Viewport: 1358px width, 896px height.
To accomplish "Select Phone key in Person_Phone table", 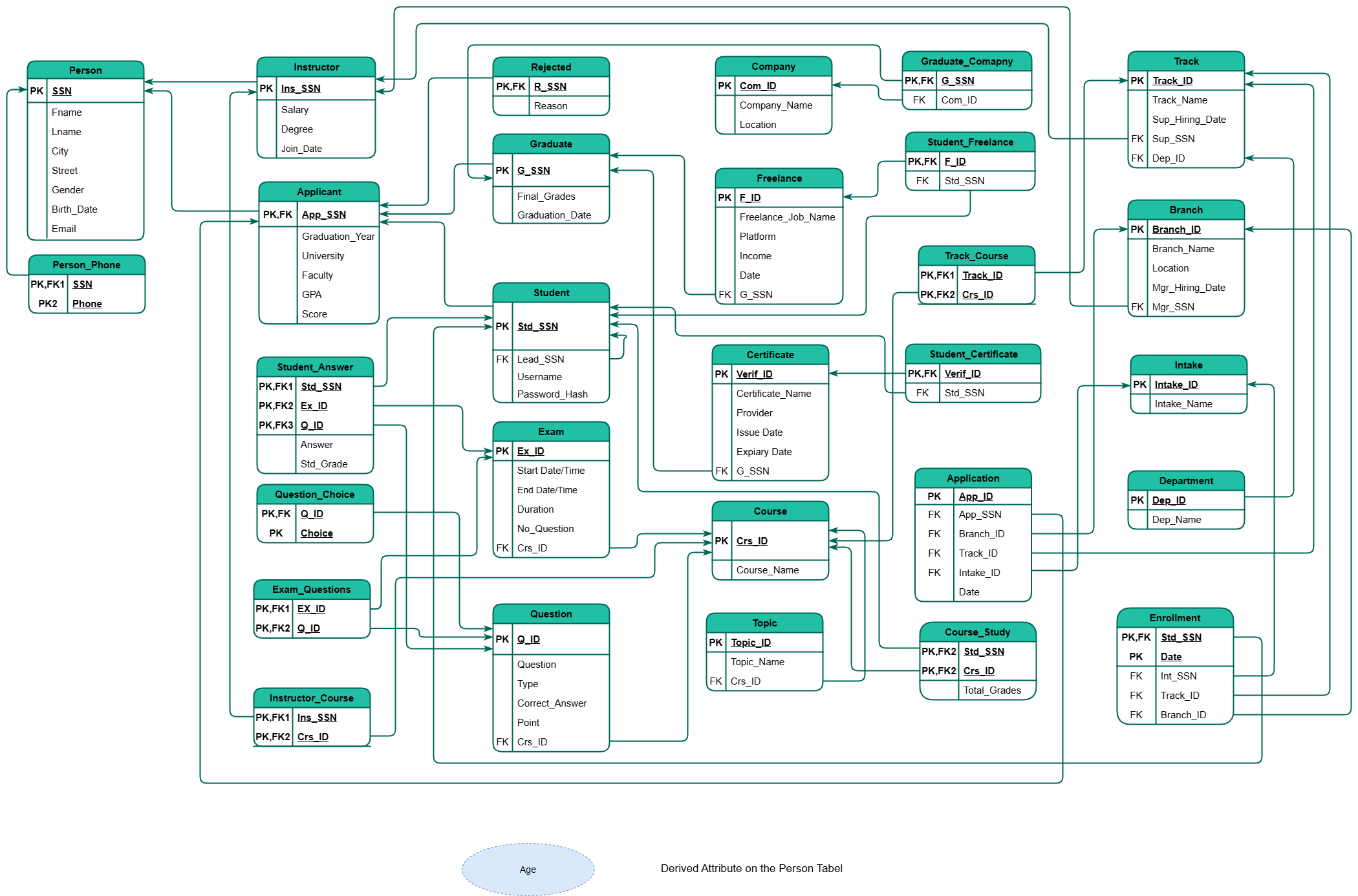I will [x=87, y=304].
